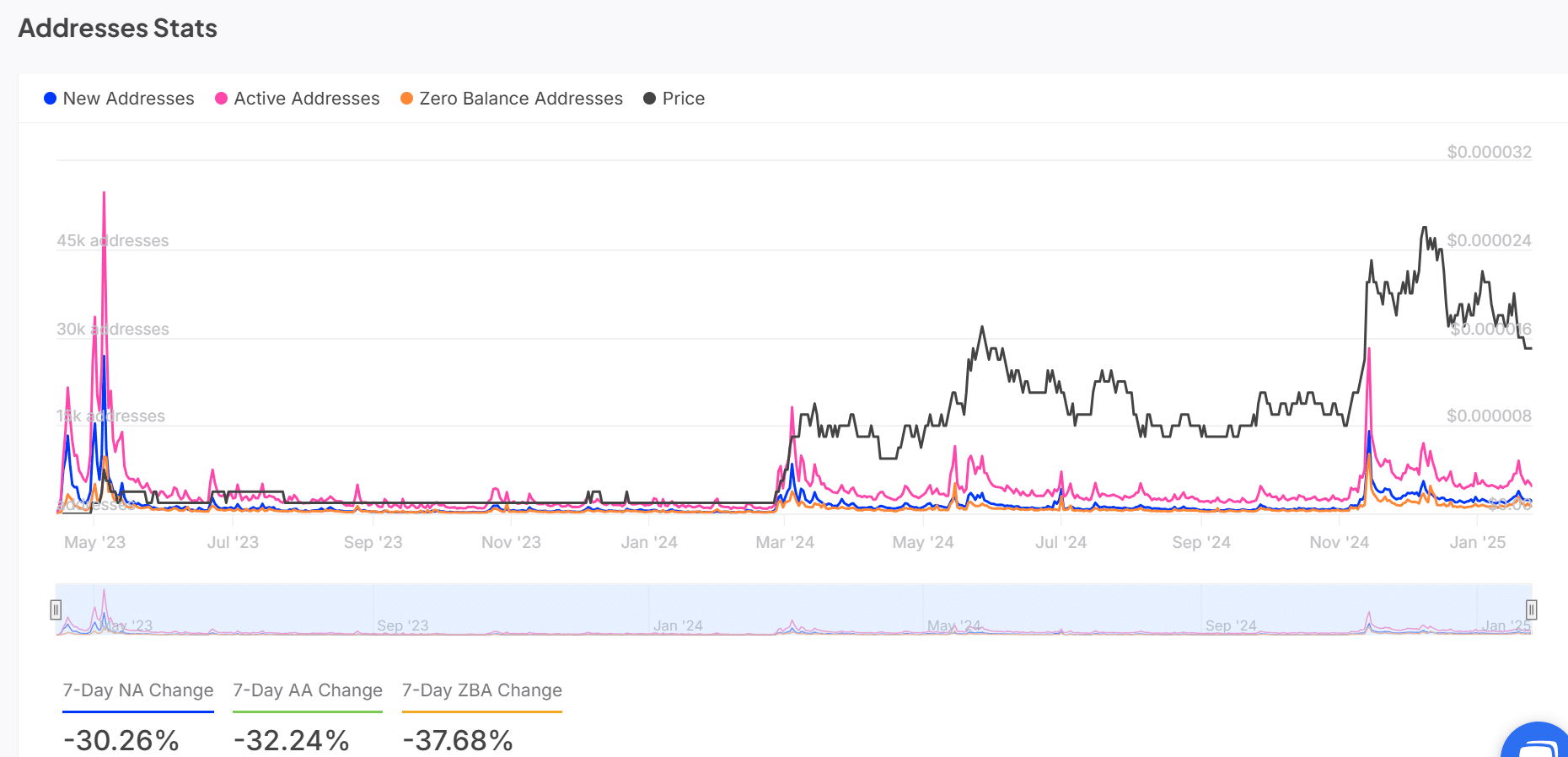This screenshot has height=757, width=1568.
Task: Click the orange Zero Balance Addresses dot
Action: tap(406, 99)
